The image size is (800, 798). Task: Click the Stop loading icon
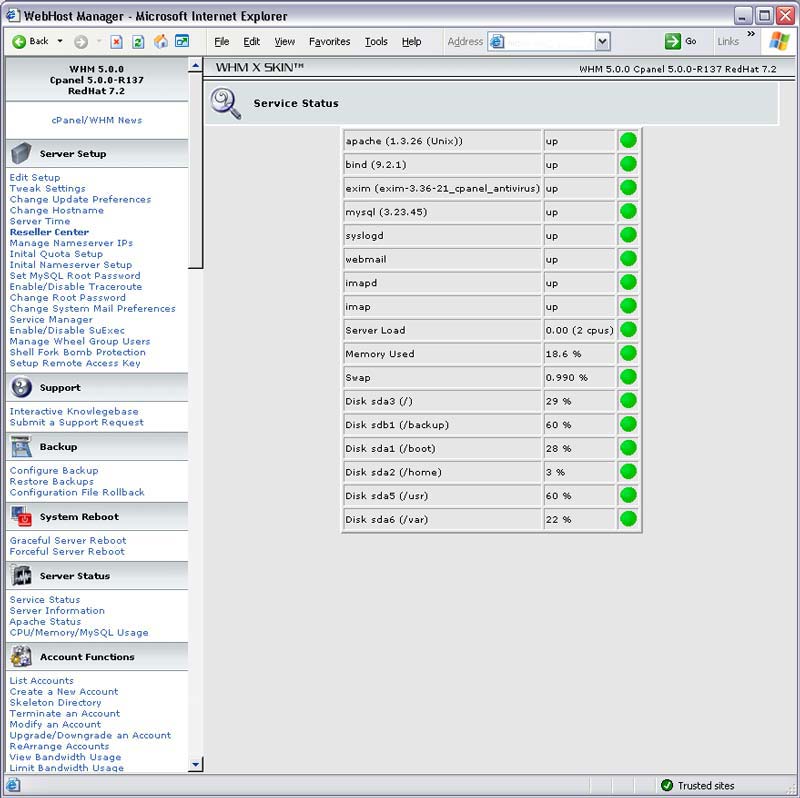click(x=117, y=41)
